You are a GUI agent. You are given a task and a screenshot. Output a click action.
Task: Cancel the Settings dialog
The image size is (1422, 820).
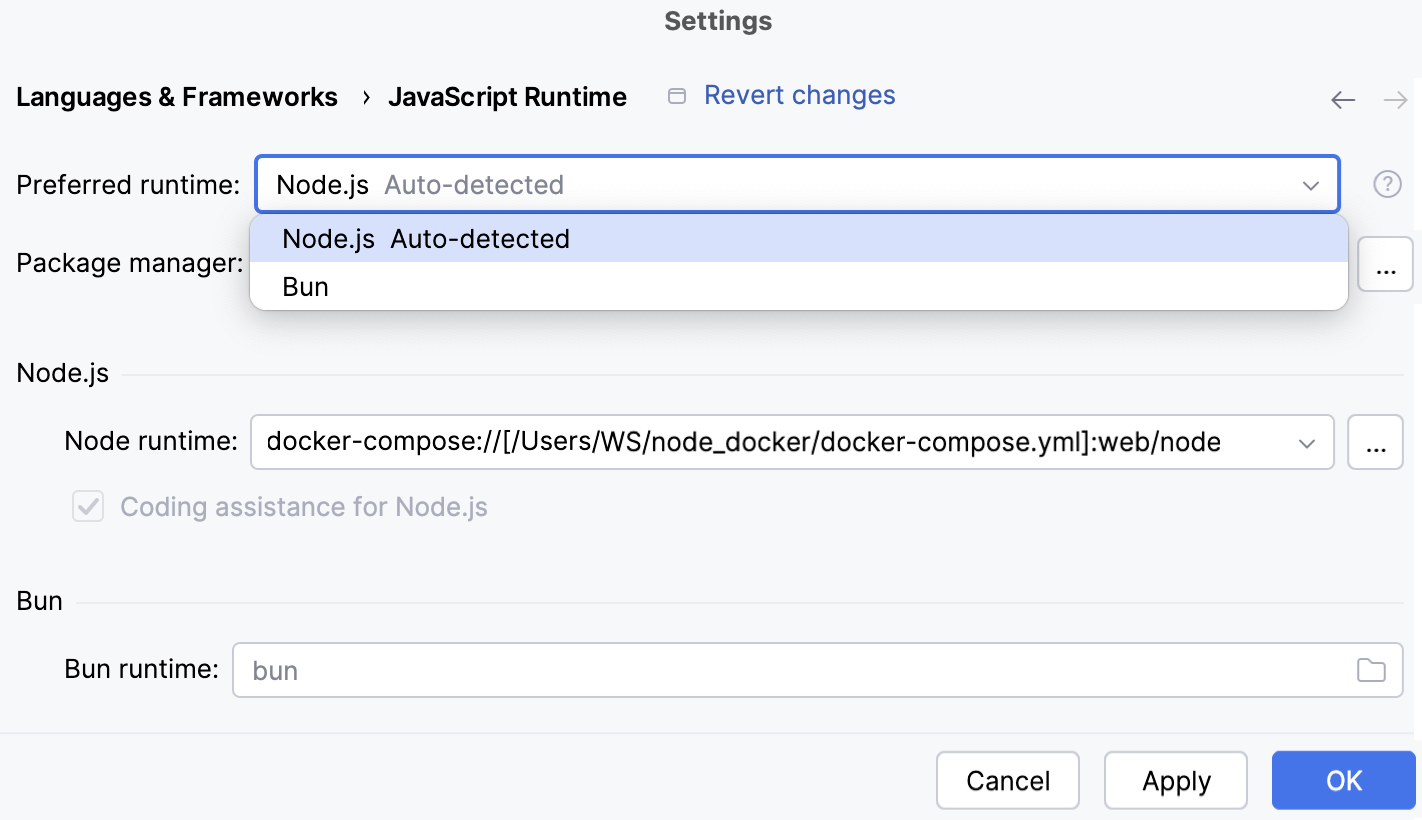[x=1007, y=780]
